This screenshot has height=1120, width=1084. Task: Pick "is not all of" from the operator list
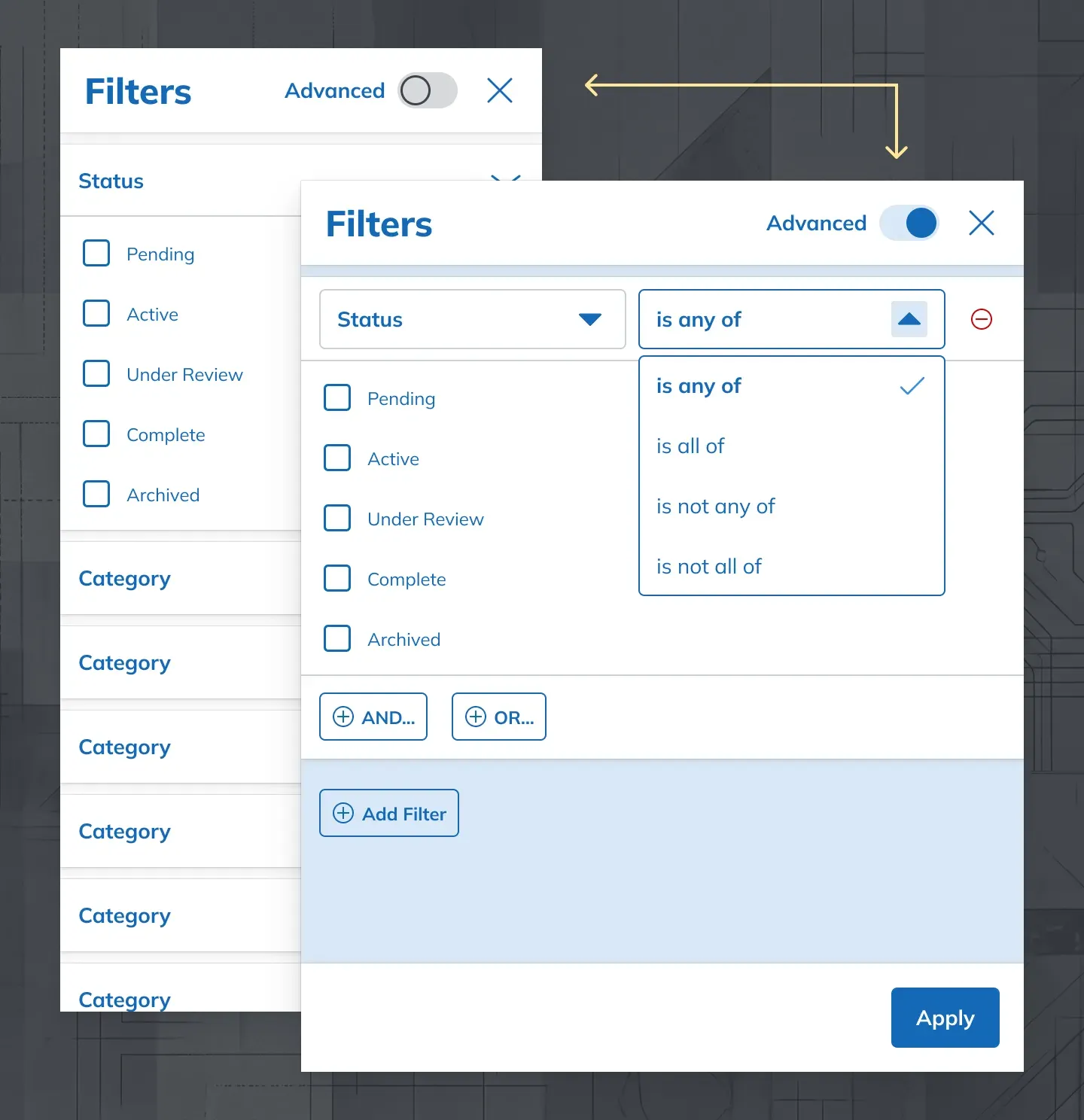(x=792, y=567)
